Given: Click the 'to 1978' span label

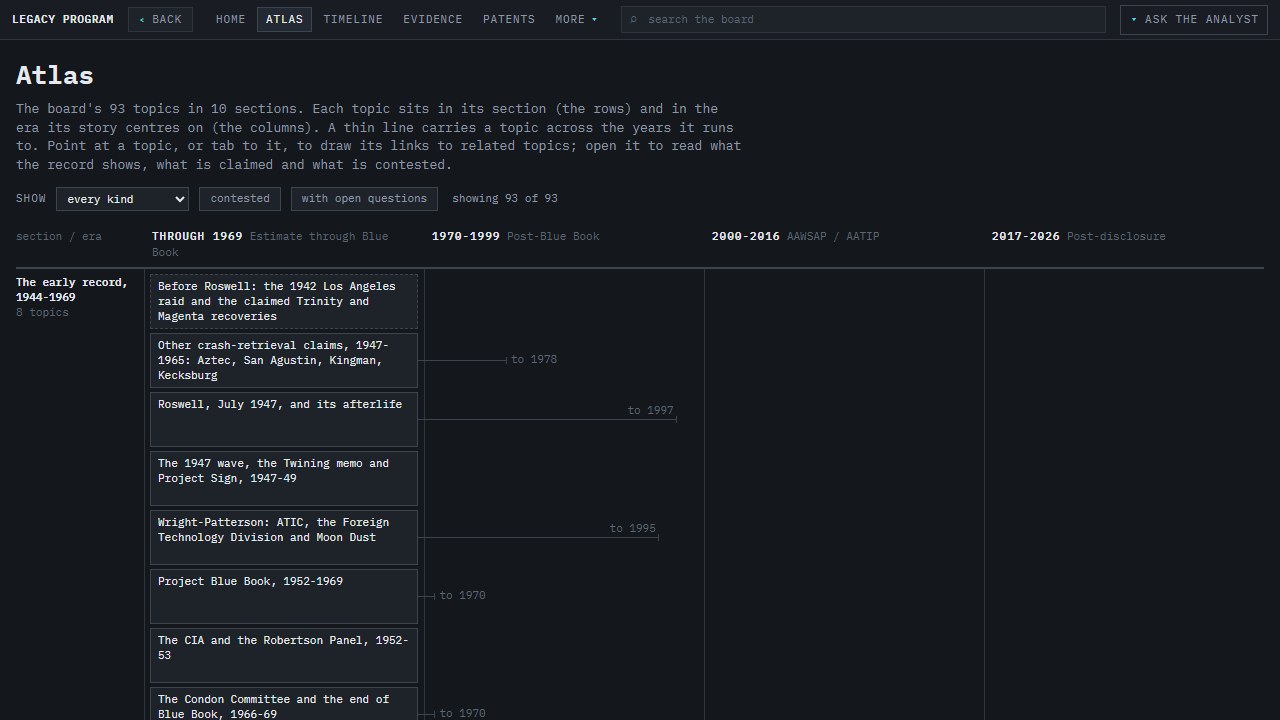Looking at the screenshot, I should pyautogui.click(x=534, y=359).
